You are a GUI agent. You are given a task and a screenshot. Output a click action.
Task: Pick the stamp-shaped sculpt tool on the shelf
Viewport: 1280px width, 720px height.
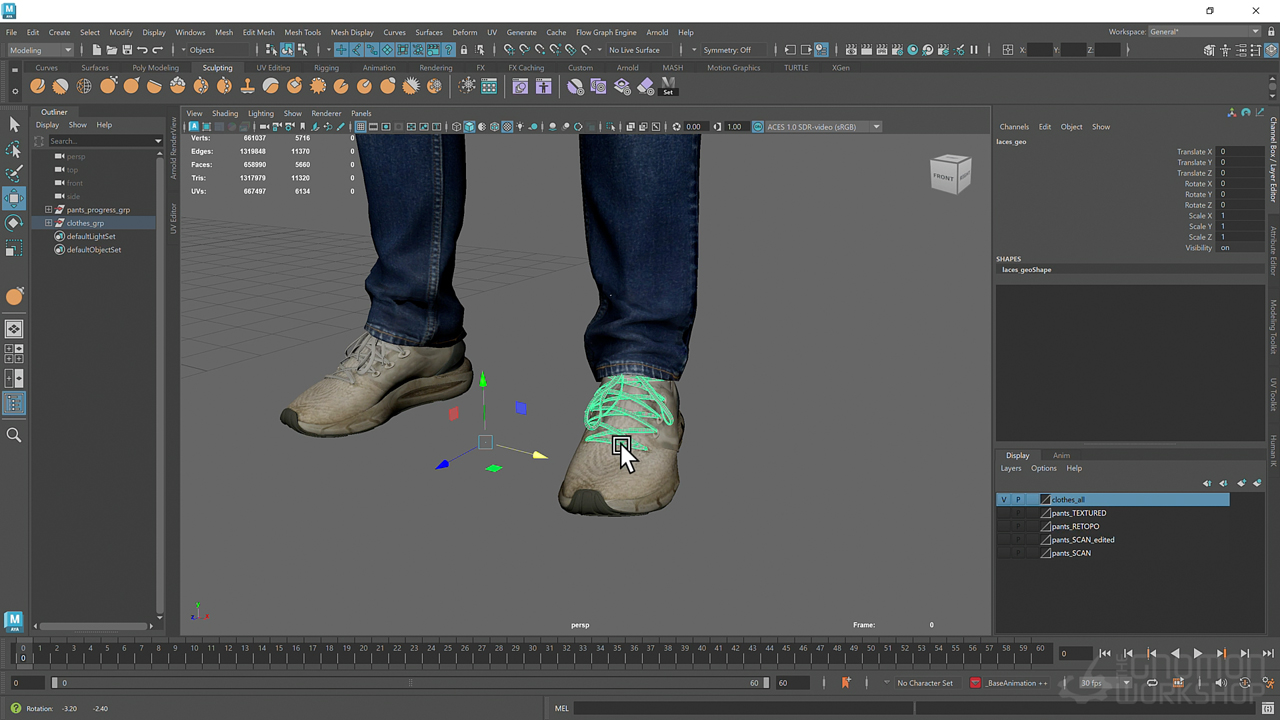click(x=247, y=87)
